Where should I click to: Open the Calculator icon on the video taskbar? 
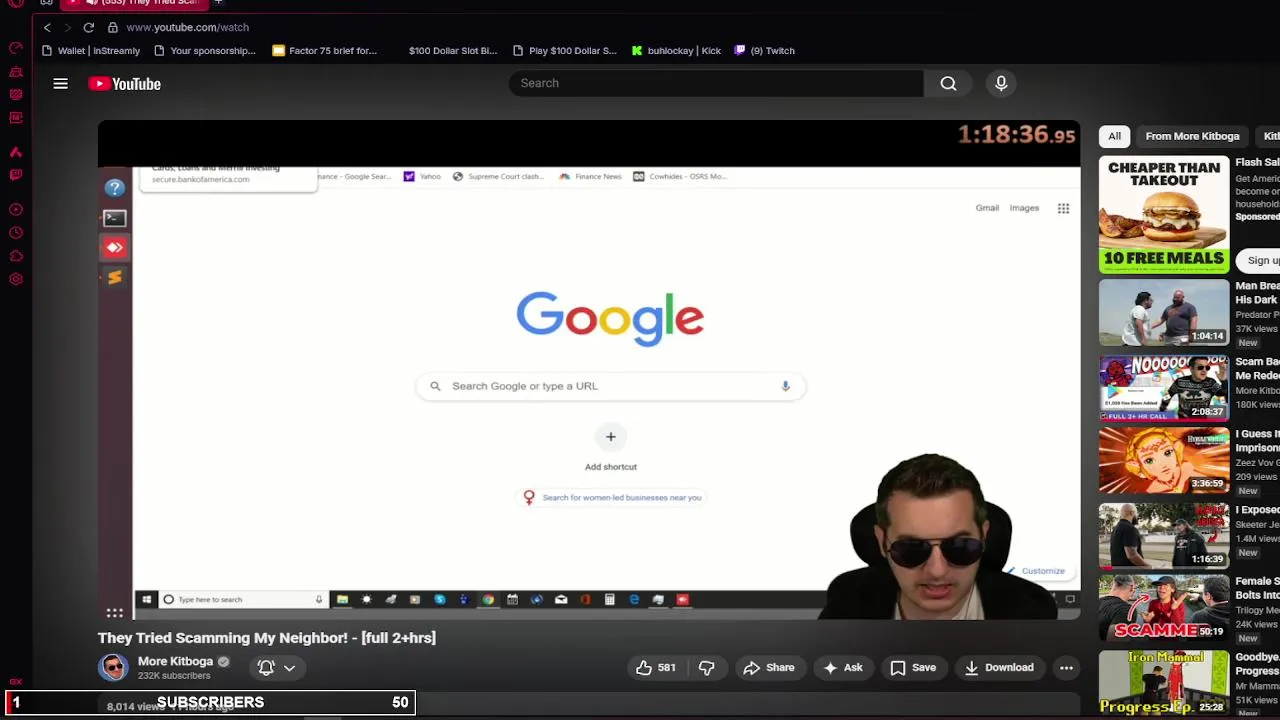point(609,600)
